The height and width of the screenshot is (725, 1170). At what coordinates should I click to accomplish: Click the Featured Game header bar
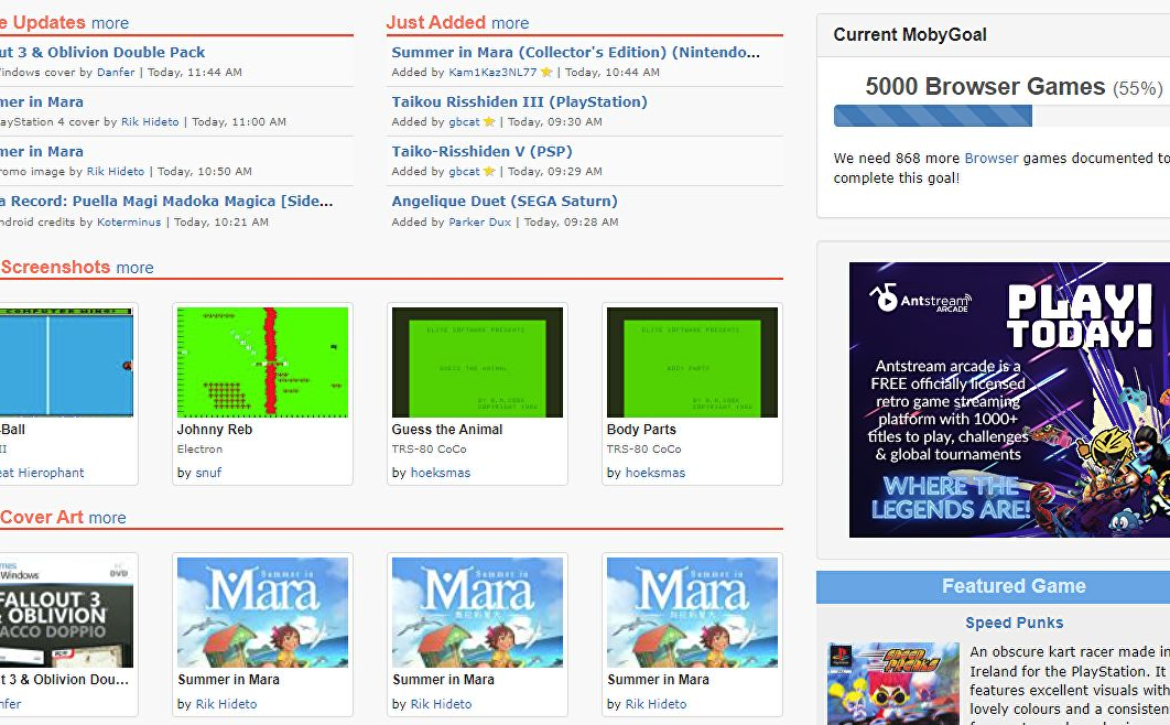993,587
